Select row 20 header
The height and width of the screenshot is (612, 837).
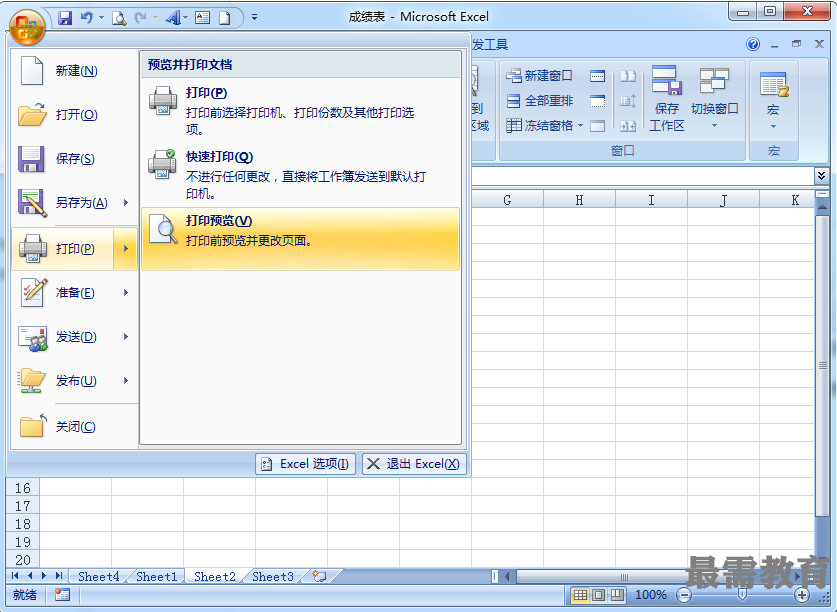(22, 560)
